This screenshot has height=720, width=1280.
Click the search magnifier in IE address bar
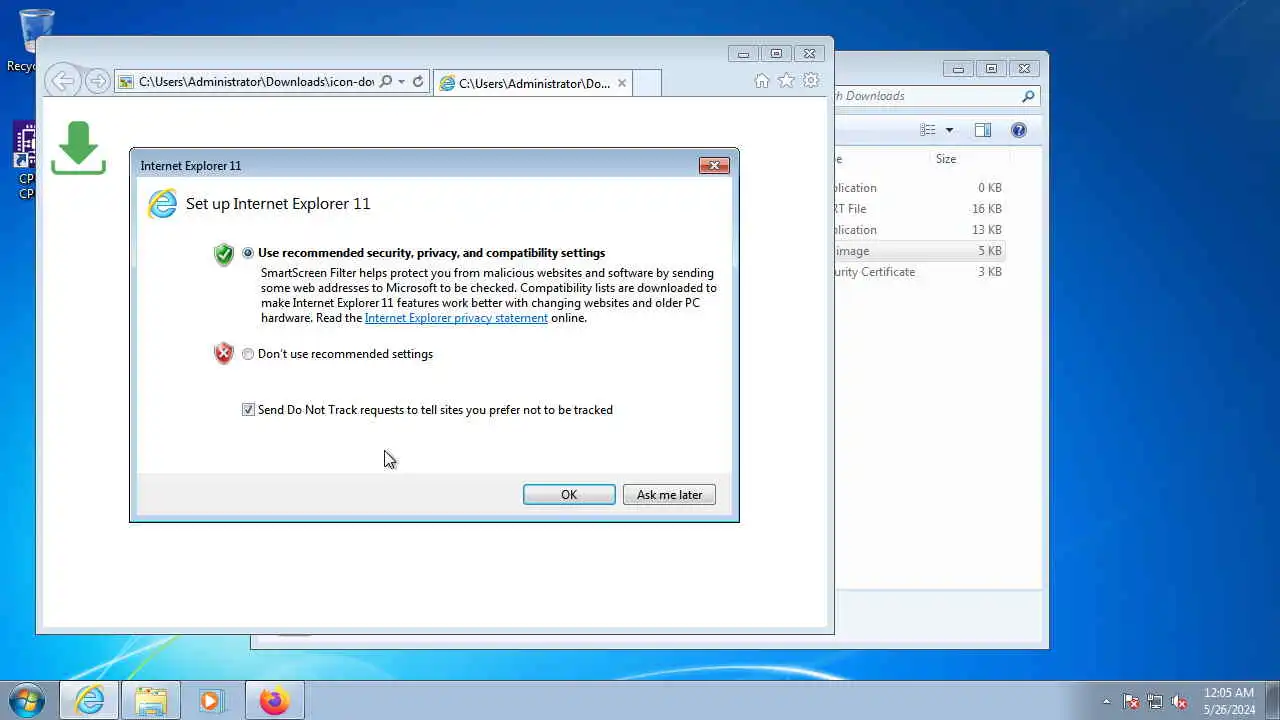pos(386,82)
